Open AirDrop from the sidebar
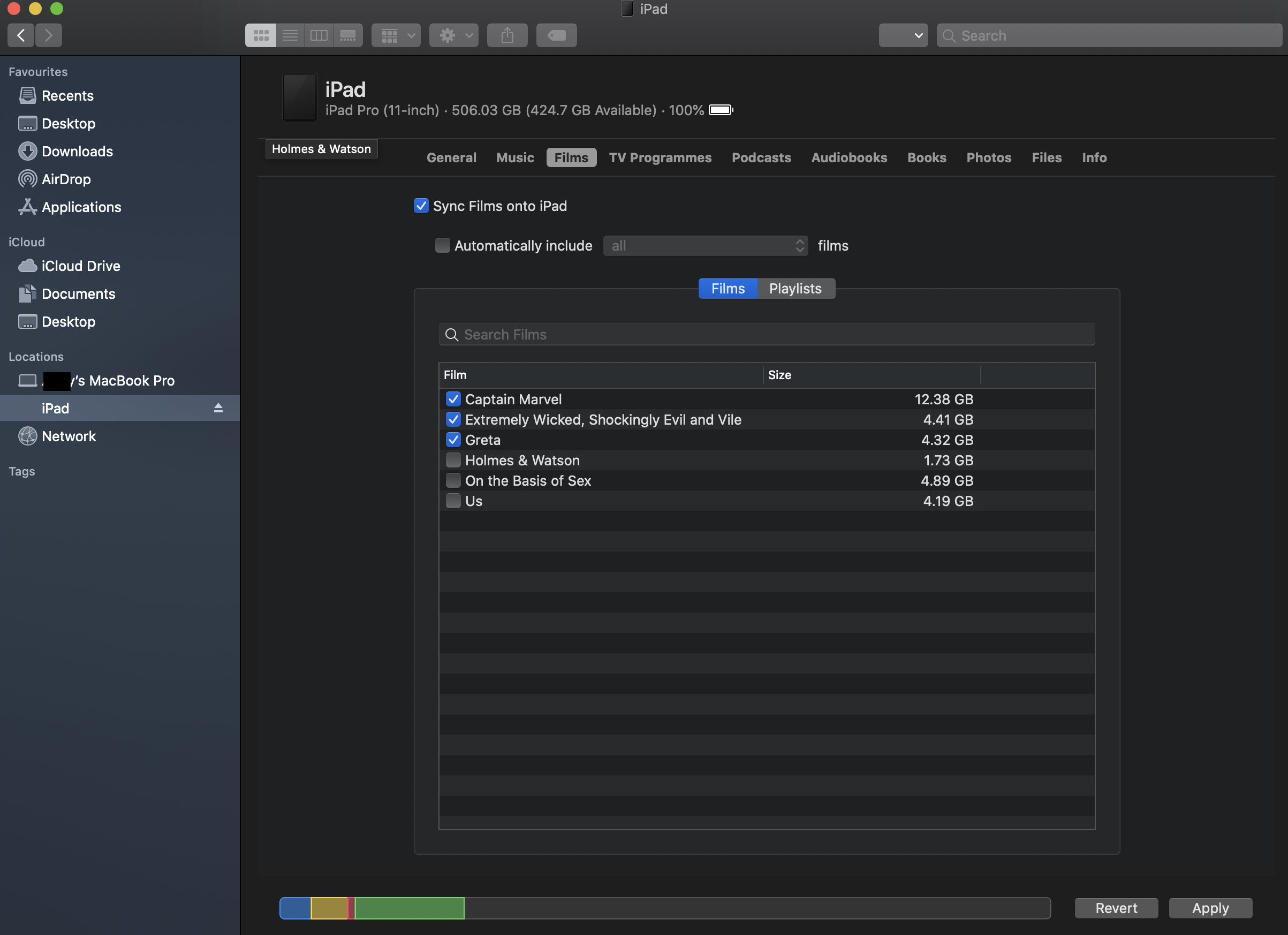 (x=66, y=179)
